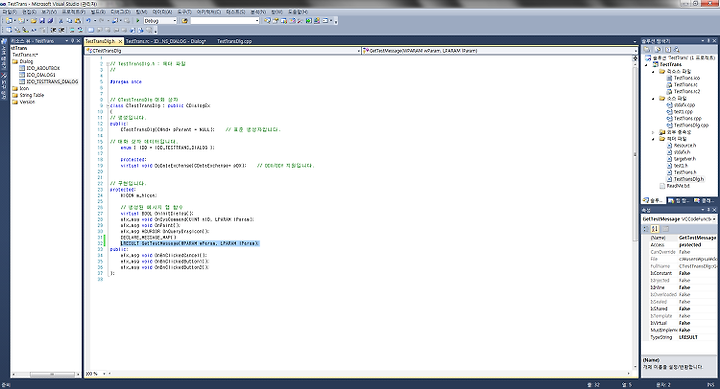Open the File menu (first menu)
This screenshot has width=720, height=389.
point(9,12)
